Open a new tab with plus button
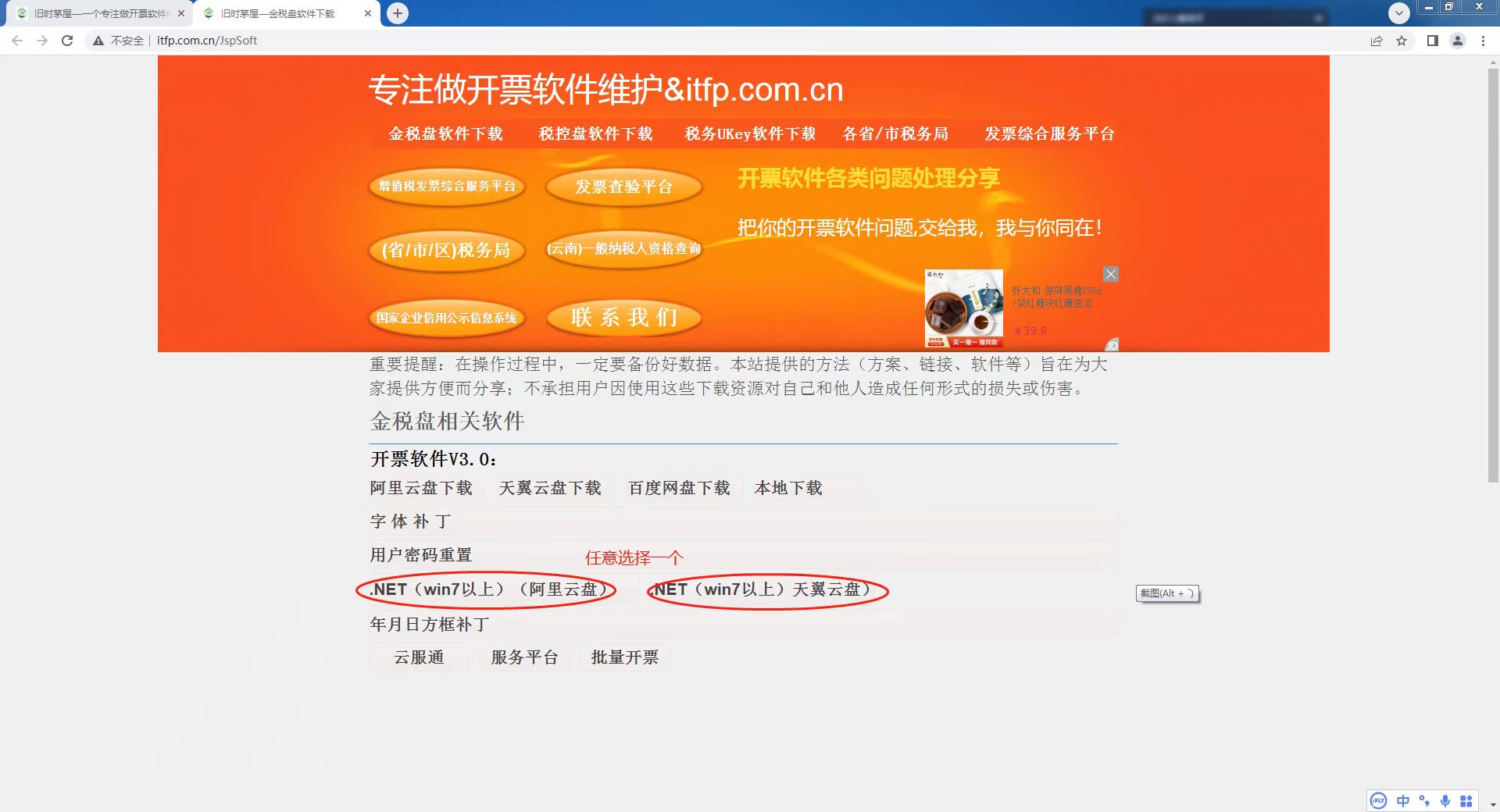The height and width of the screenshot is (812, 1500). click(398, 13)
